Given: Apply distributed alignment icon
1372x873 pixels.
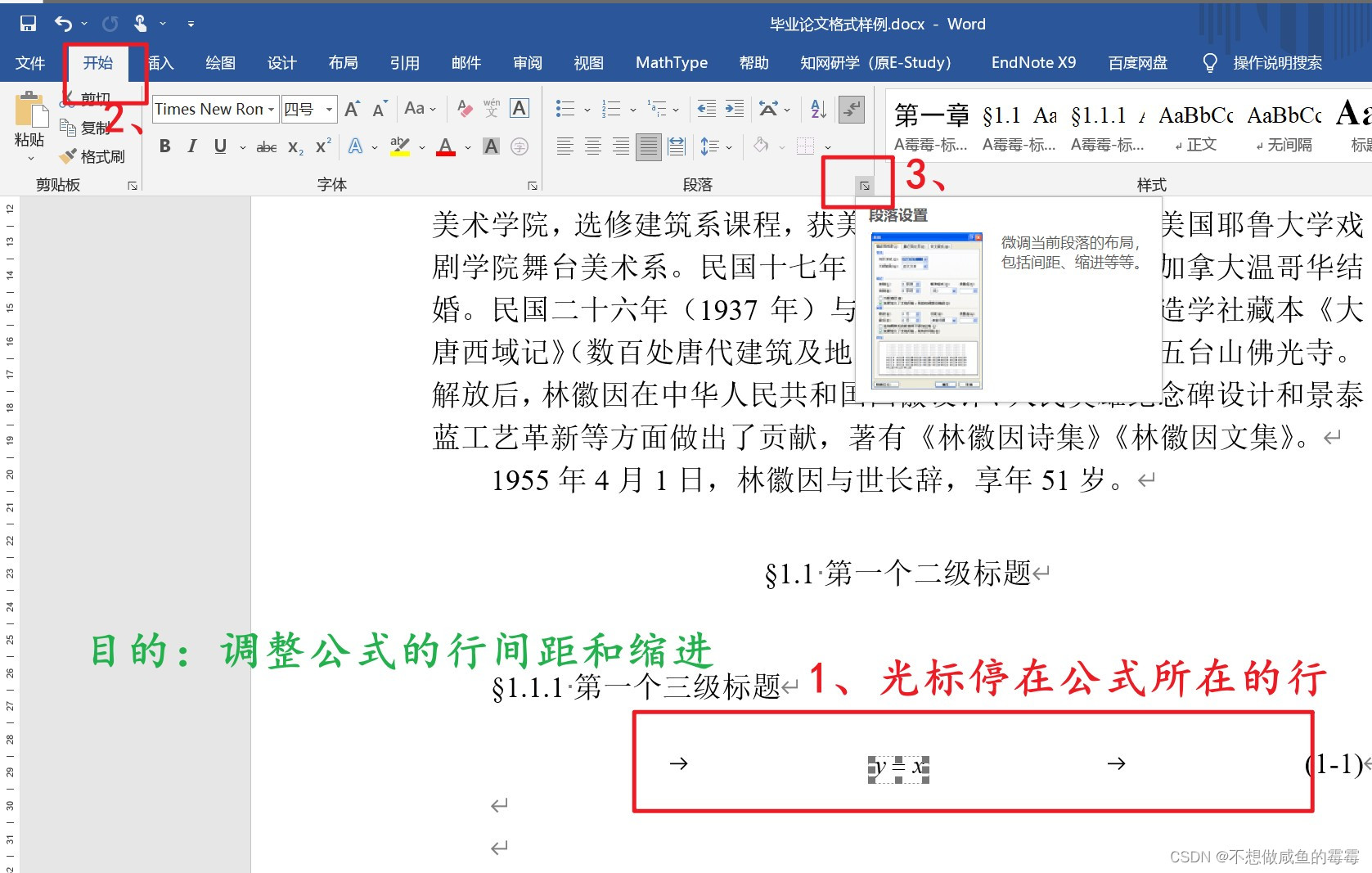Looking at the screenshot, I should [x=677, y=146].
